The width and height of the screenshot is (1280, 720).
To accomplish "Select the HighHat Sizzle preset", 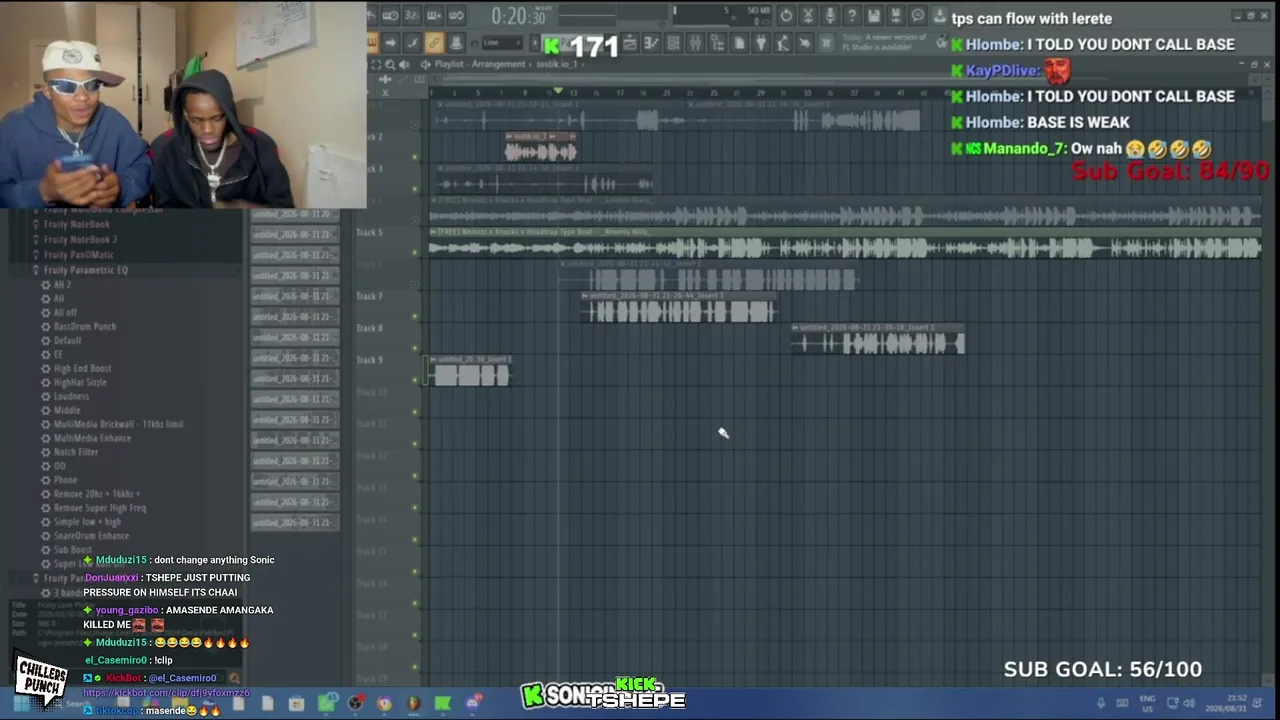I will (80, 383).
